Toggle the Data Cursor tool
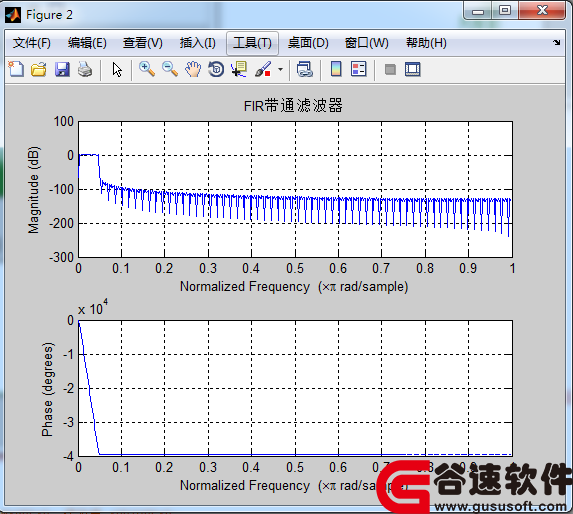 point(239,69)
